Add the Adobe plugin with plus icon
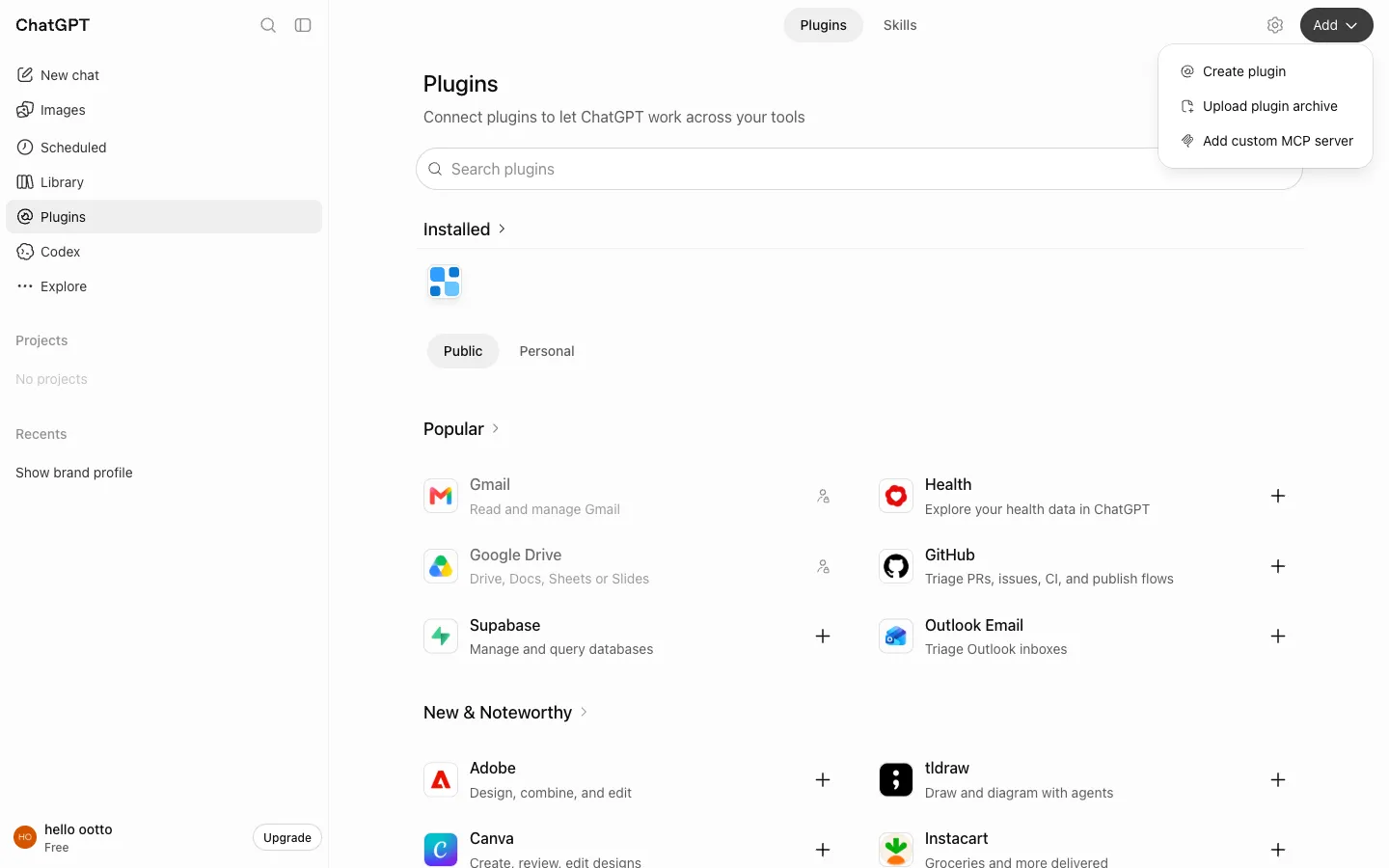1389x868 pixels. coord(823,779)
